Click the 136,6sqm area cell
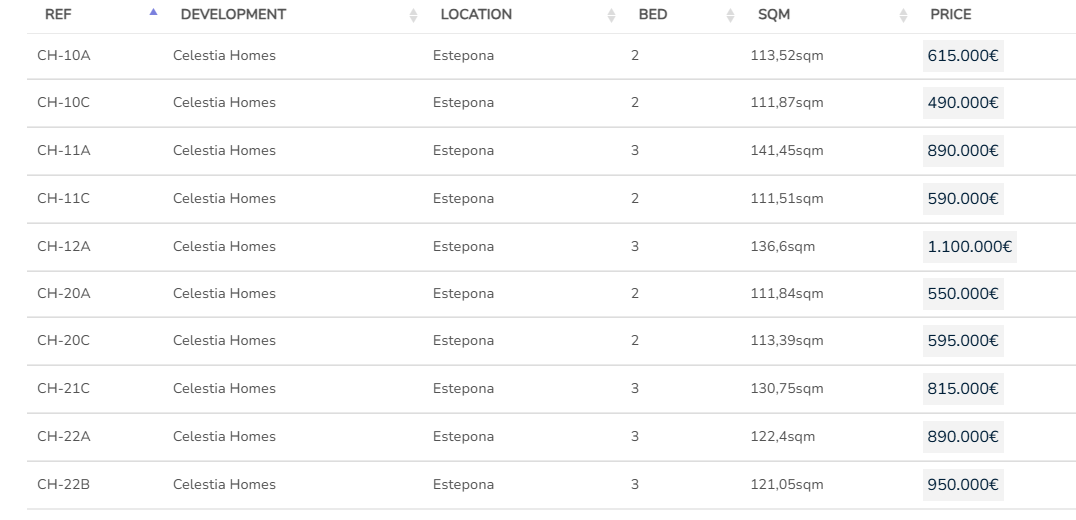Image resolution: width=1076 pixels, height=520 pixels. 782,246
